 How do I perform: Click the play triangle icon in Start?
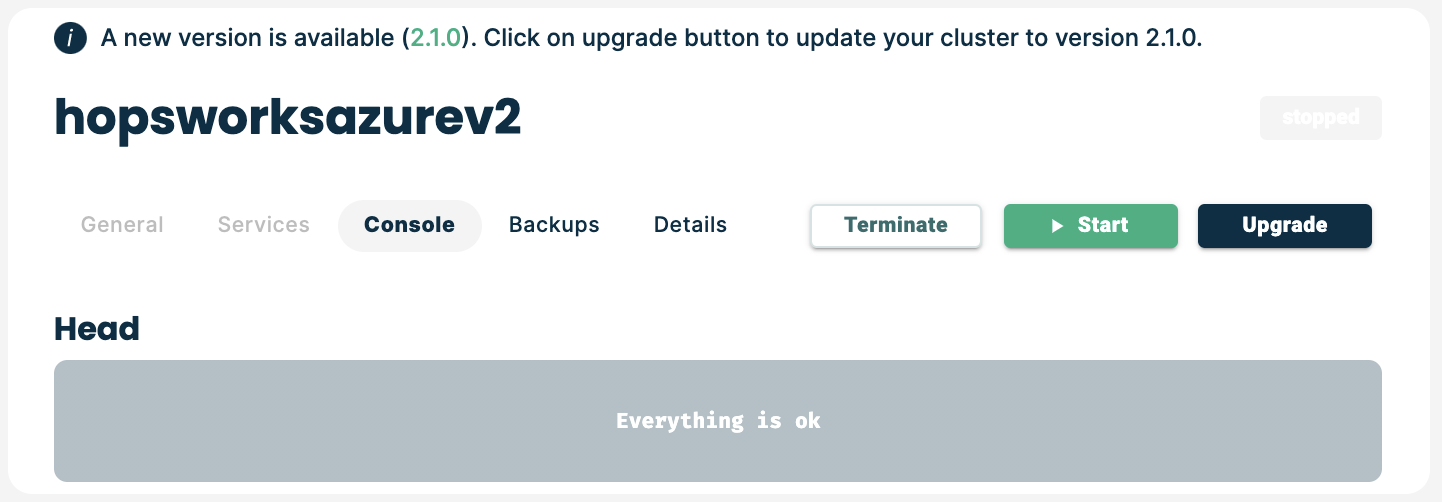[1057, 226]
